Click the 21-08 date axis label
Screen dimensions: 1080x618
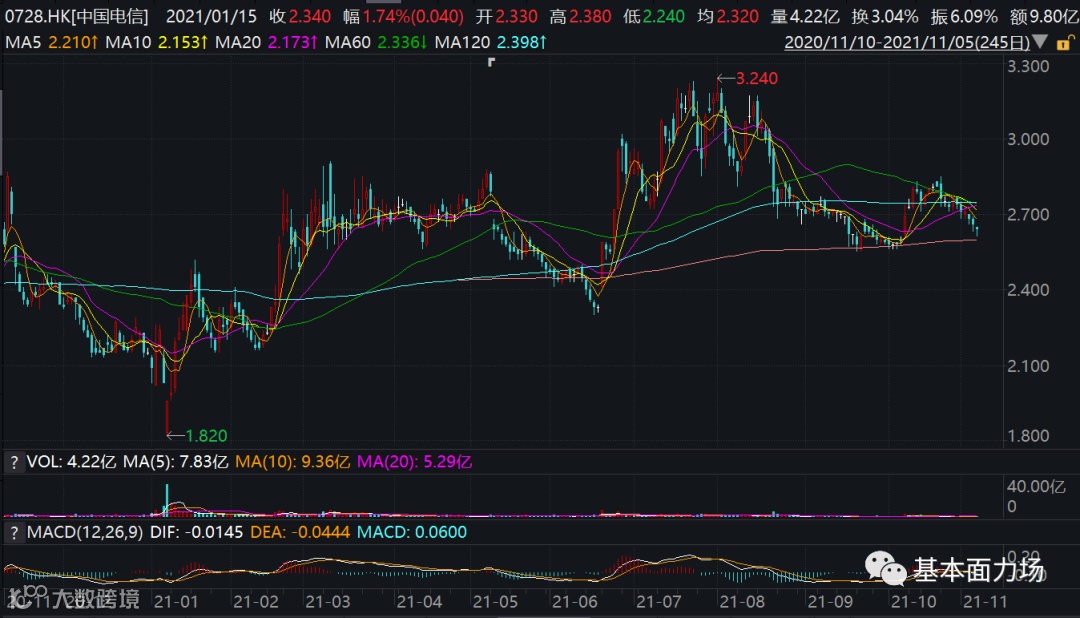[x=742, y=601]
